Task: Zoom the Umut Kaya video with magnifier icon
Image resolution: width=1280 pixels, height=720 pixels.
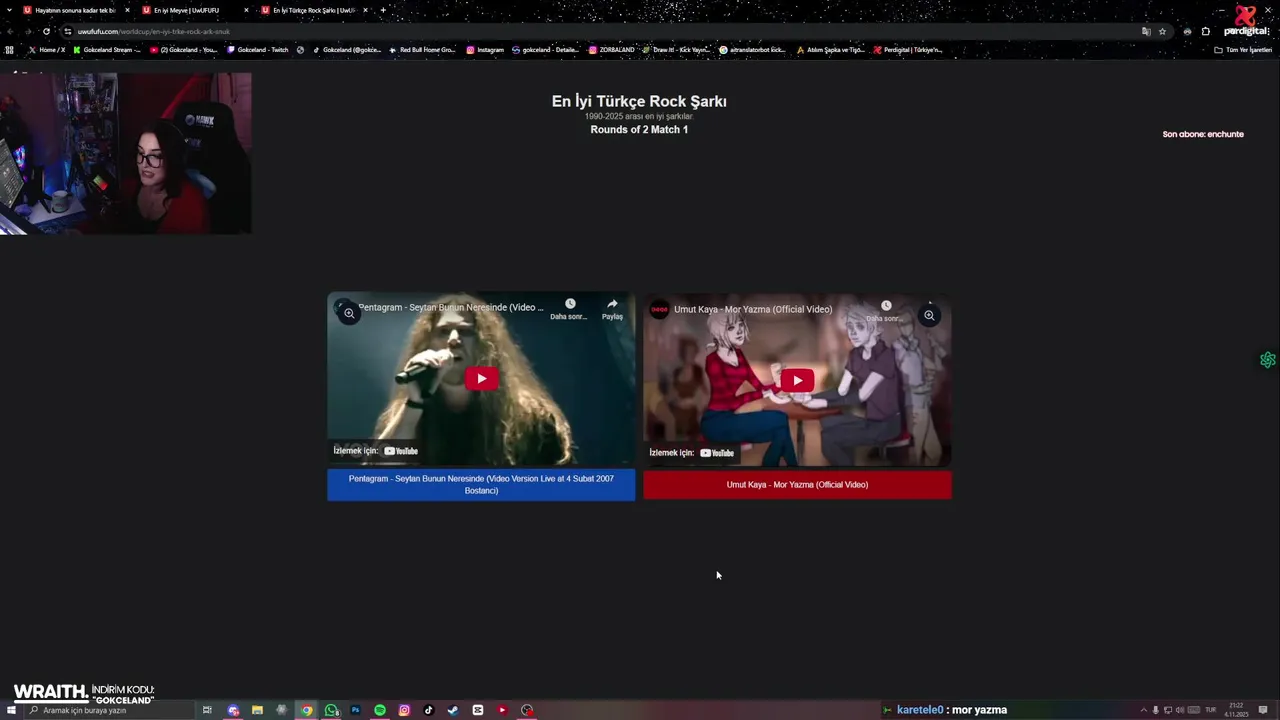Action: coord(929,315)
